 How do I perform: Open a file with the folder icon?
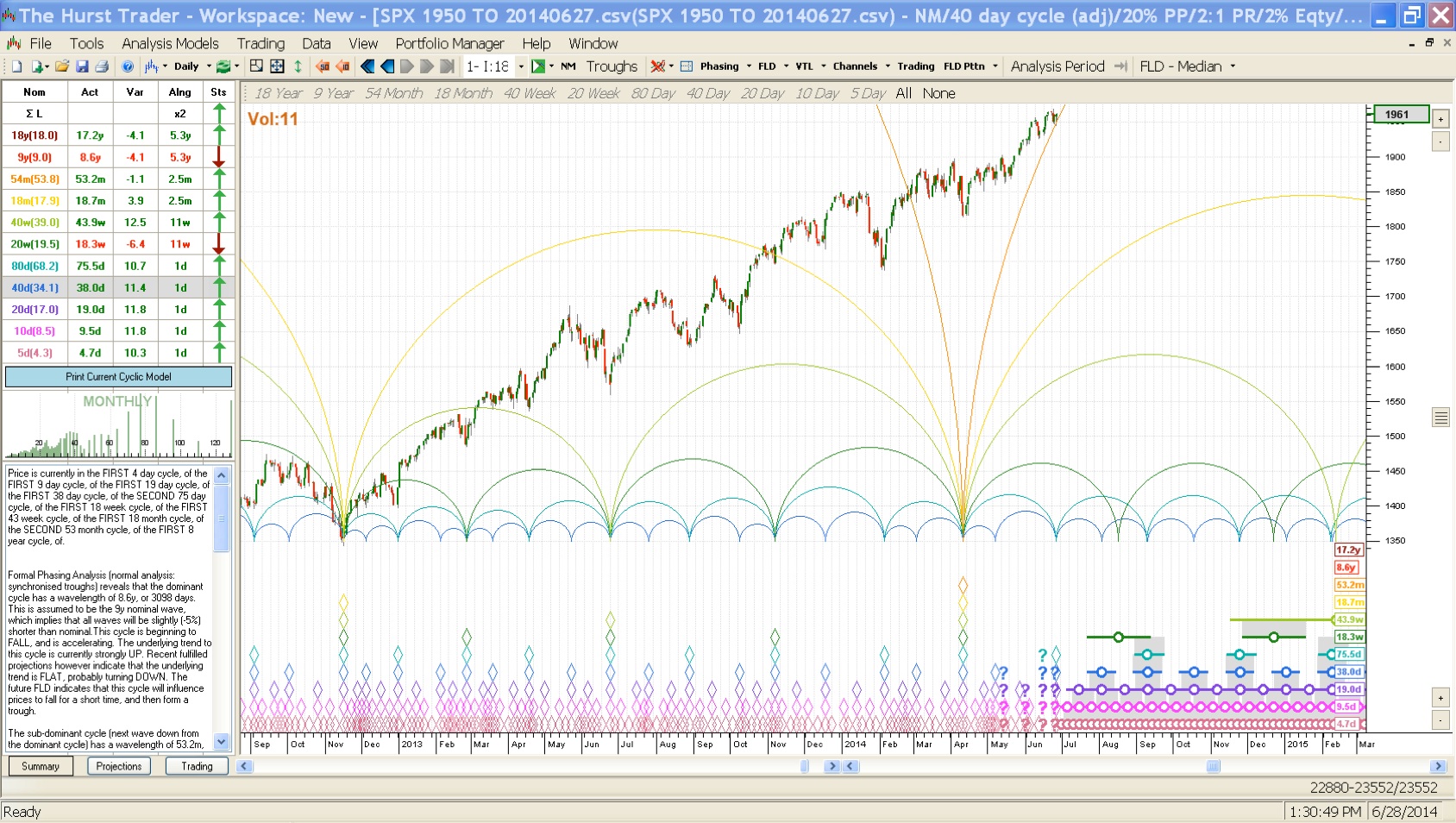tap(61, 66)
